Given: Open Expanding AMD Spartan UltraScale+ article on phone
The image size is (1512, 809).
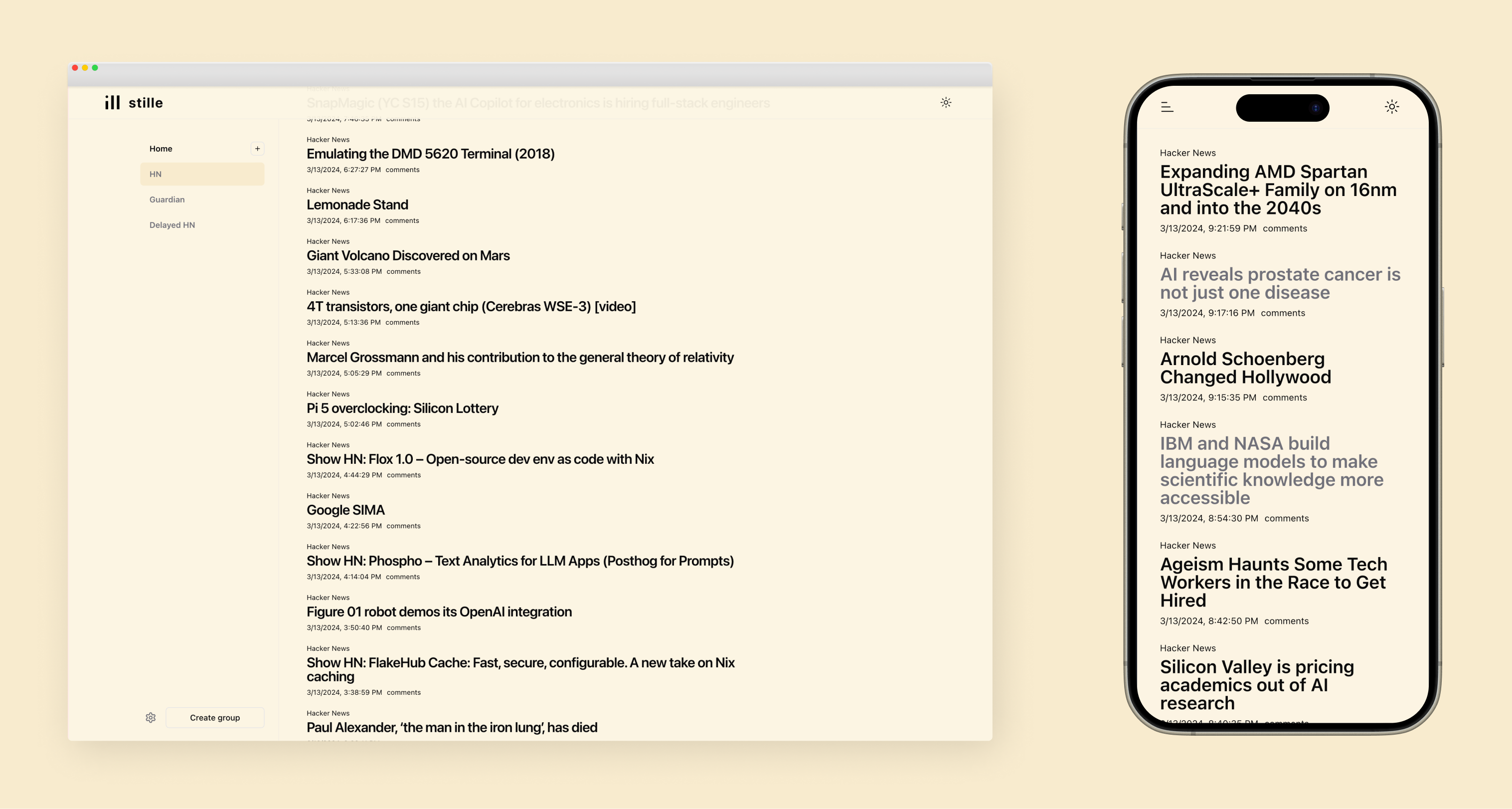Looking at the screenshot, I should [1277, 190].
